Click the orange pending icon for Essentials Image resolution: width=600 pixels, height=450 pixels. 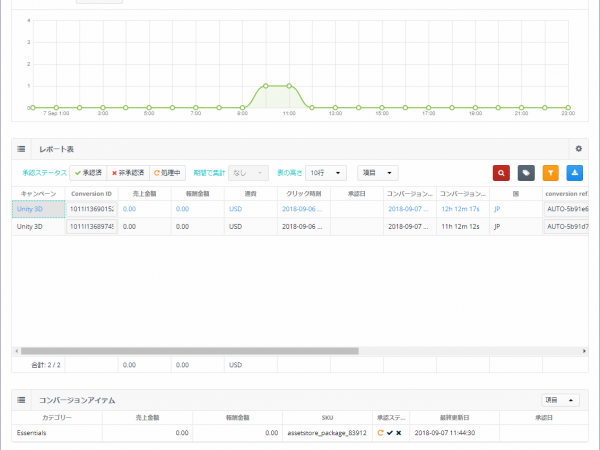point(380,433)
